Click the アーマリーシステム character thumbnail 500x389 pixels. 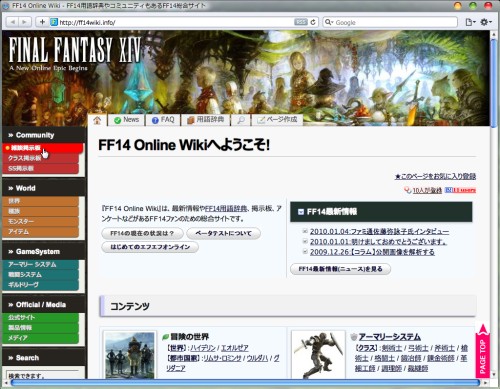point(318,355)
